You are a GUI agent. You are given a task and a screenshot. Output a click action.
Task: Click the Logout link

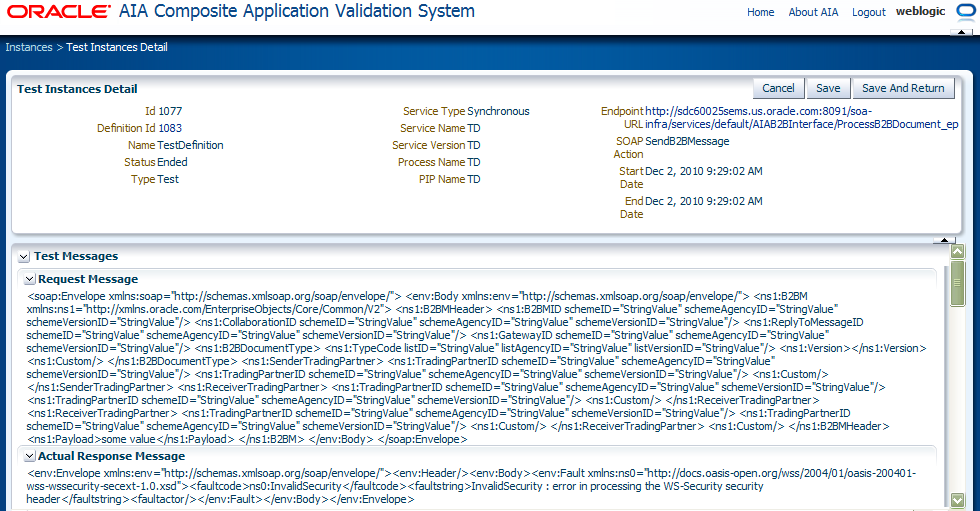869,12
